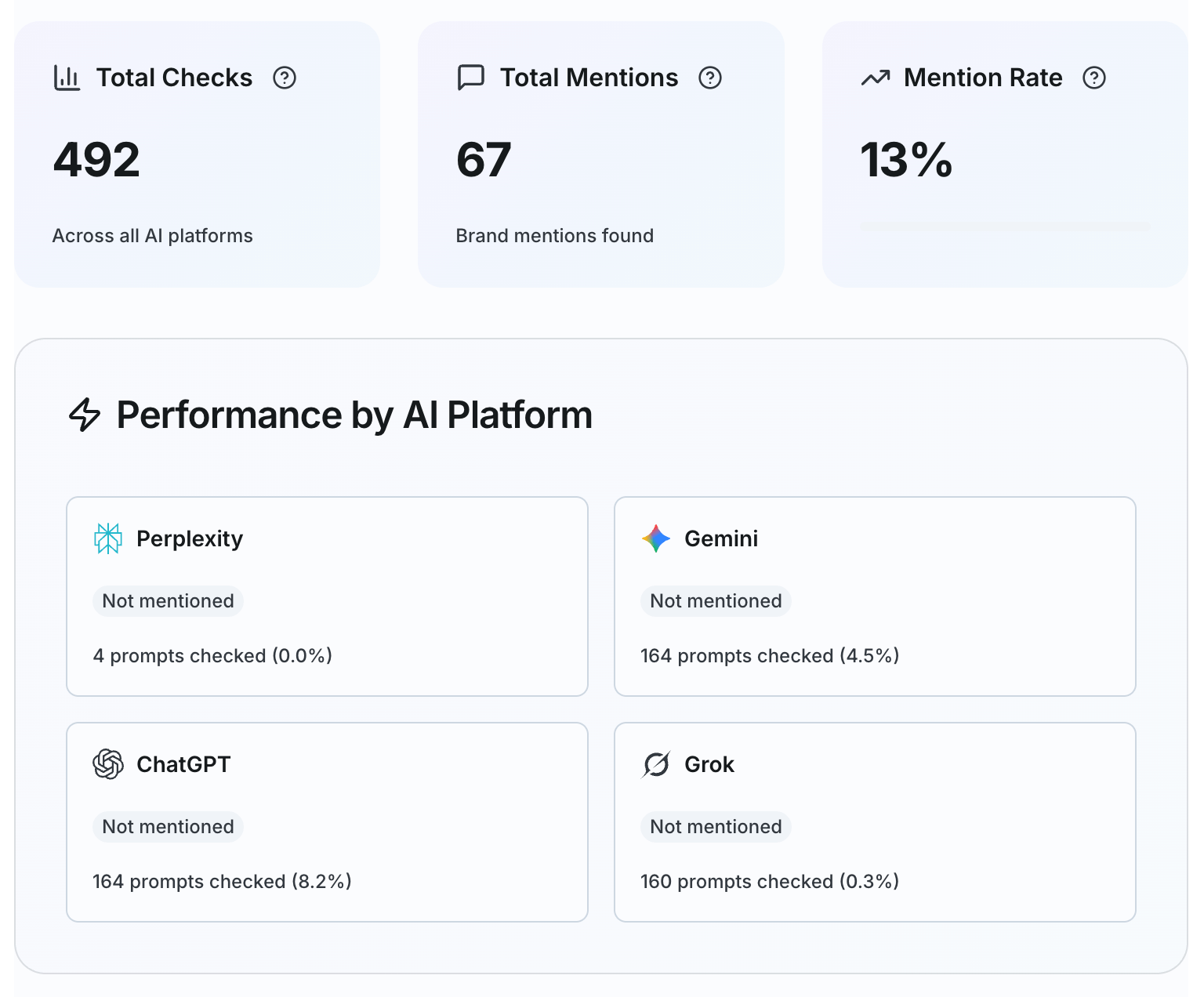Image resolution: width=1204 pixels, height=997 pixels.
Task: Click the 492 Total Checks value
Action: click(x=96, y=159)
